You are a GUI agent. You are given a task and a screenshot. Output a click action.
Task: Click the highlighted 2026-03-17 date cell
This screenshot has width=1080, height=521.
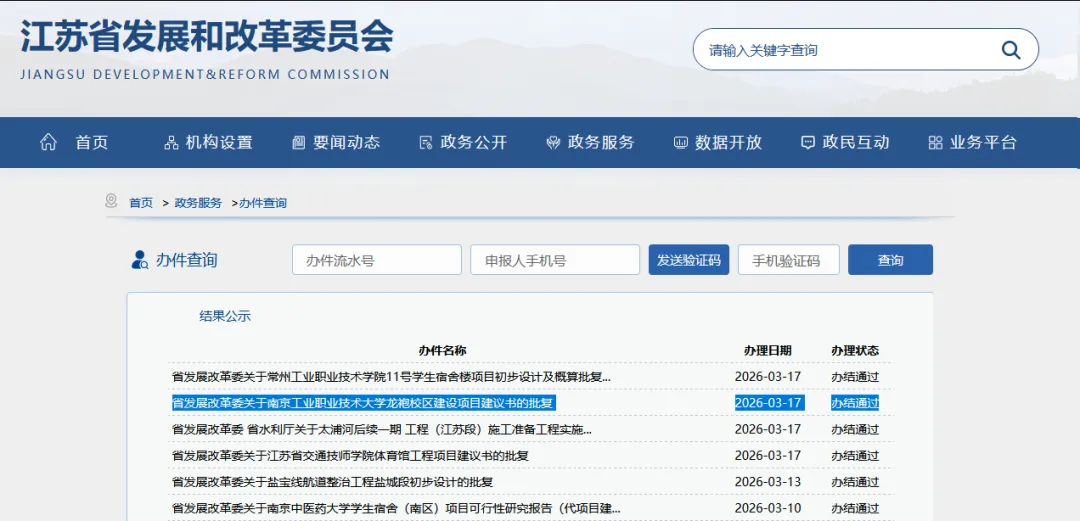[x=769, y=403]
